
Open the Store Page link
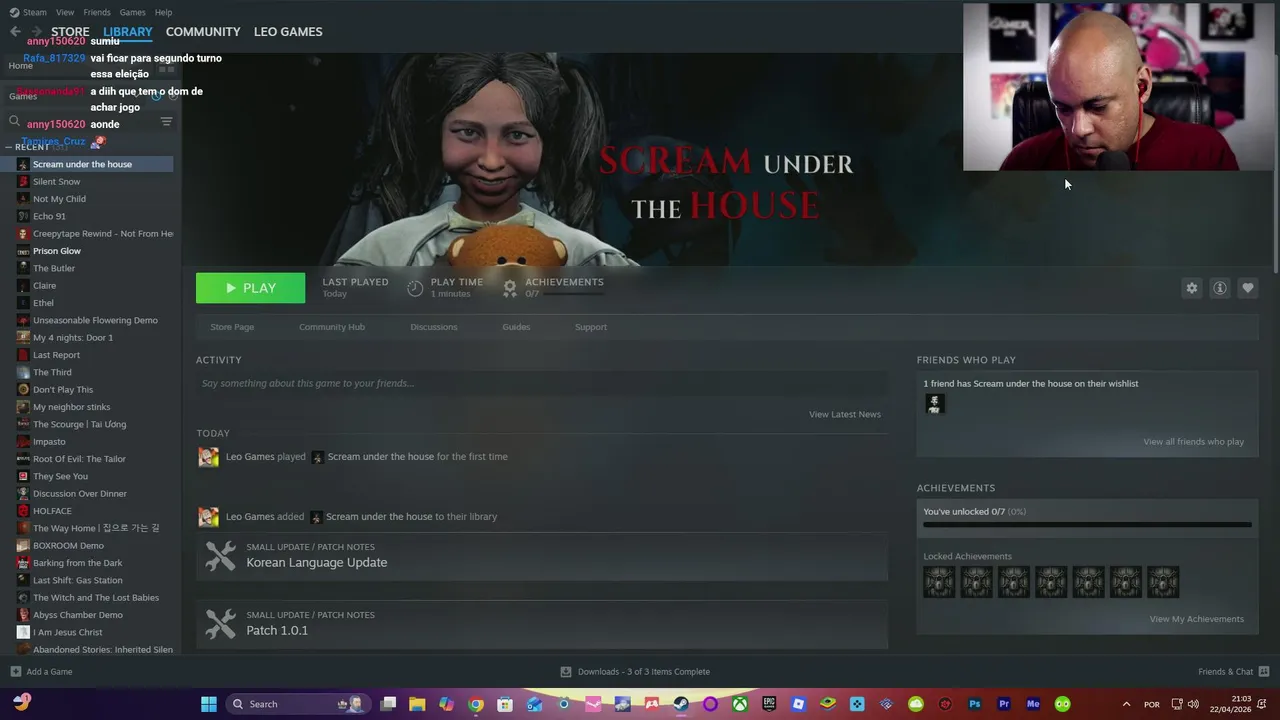click(x=232, y=327)
